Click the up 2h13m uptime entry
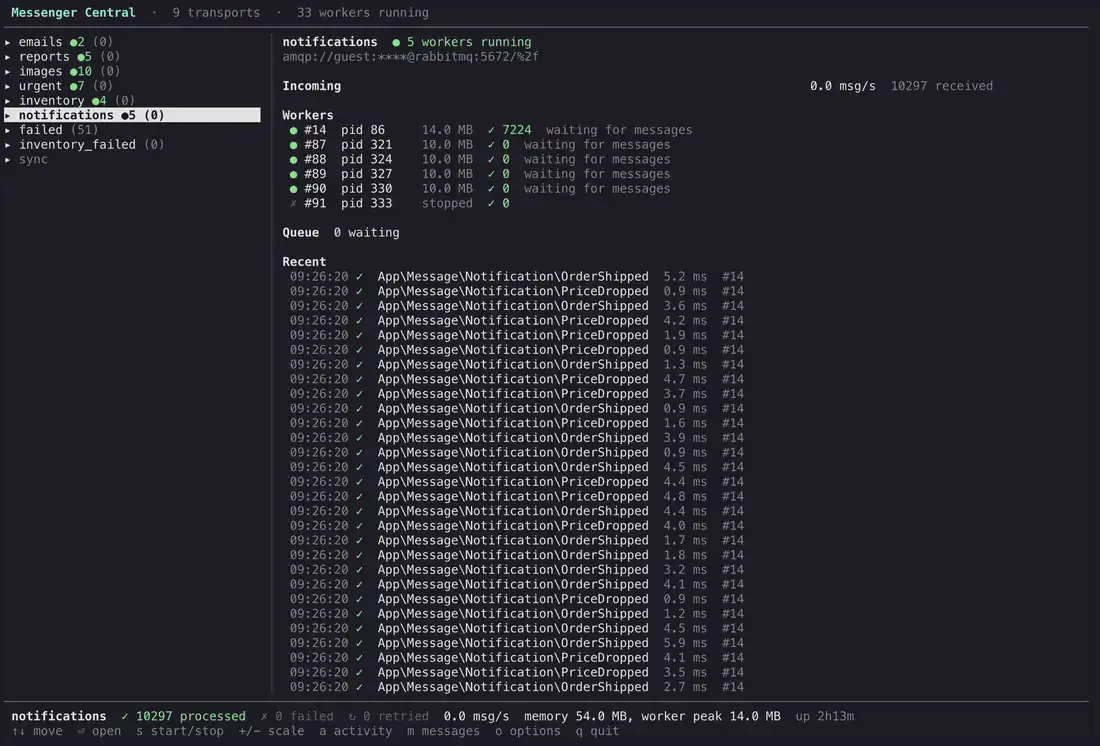Screen dimensions: 1100x746 click(x=824, y=717)
